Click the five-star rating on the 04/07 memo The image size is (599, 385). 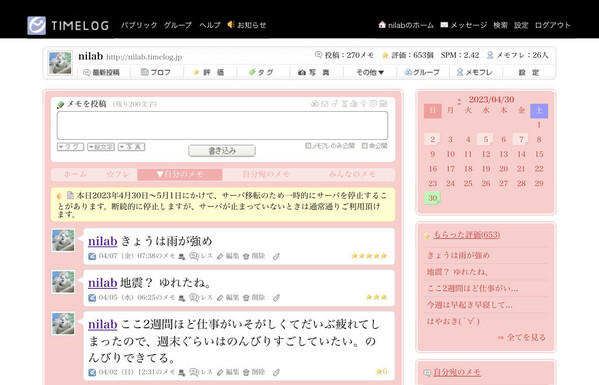369,256
